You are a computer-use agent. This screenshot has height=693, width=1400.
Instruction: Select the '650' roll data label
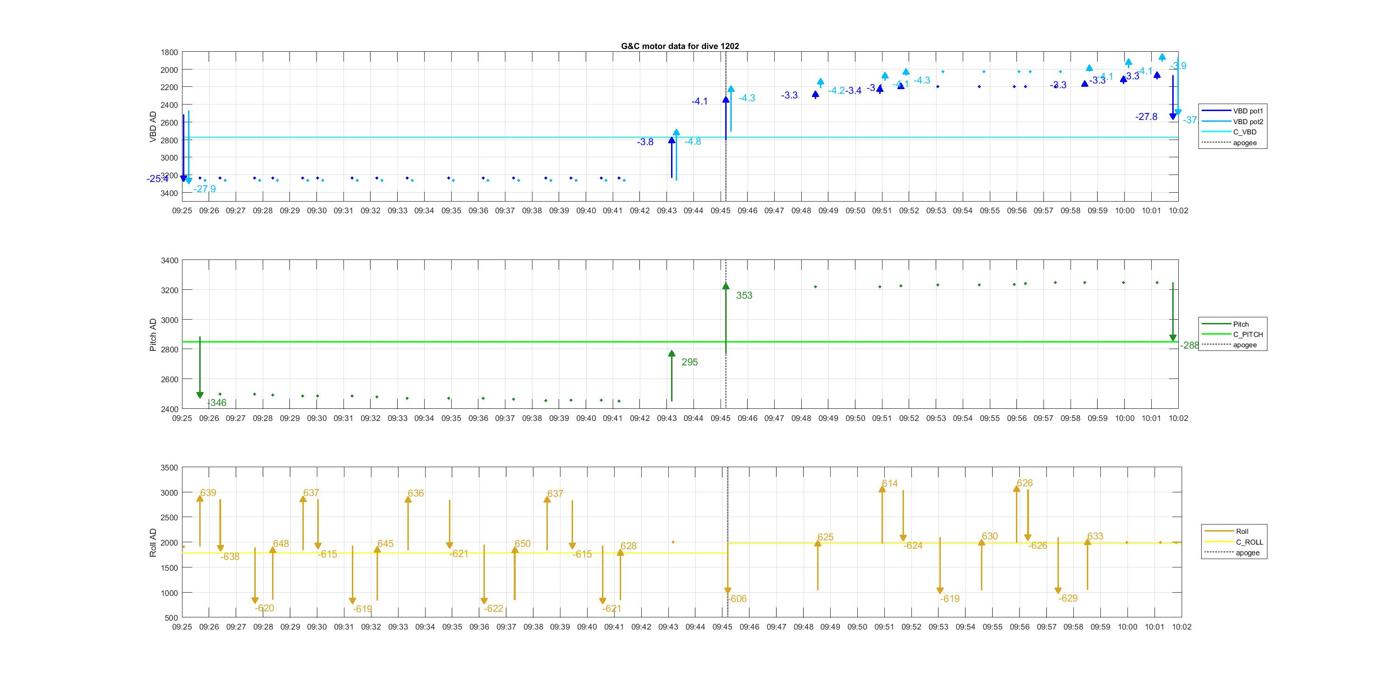pyautogui.click(x=523, y=544)
